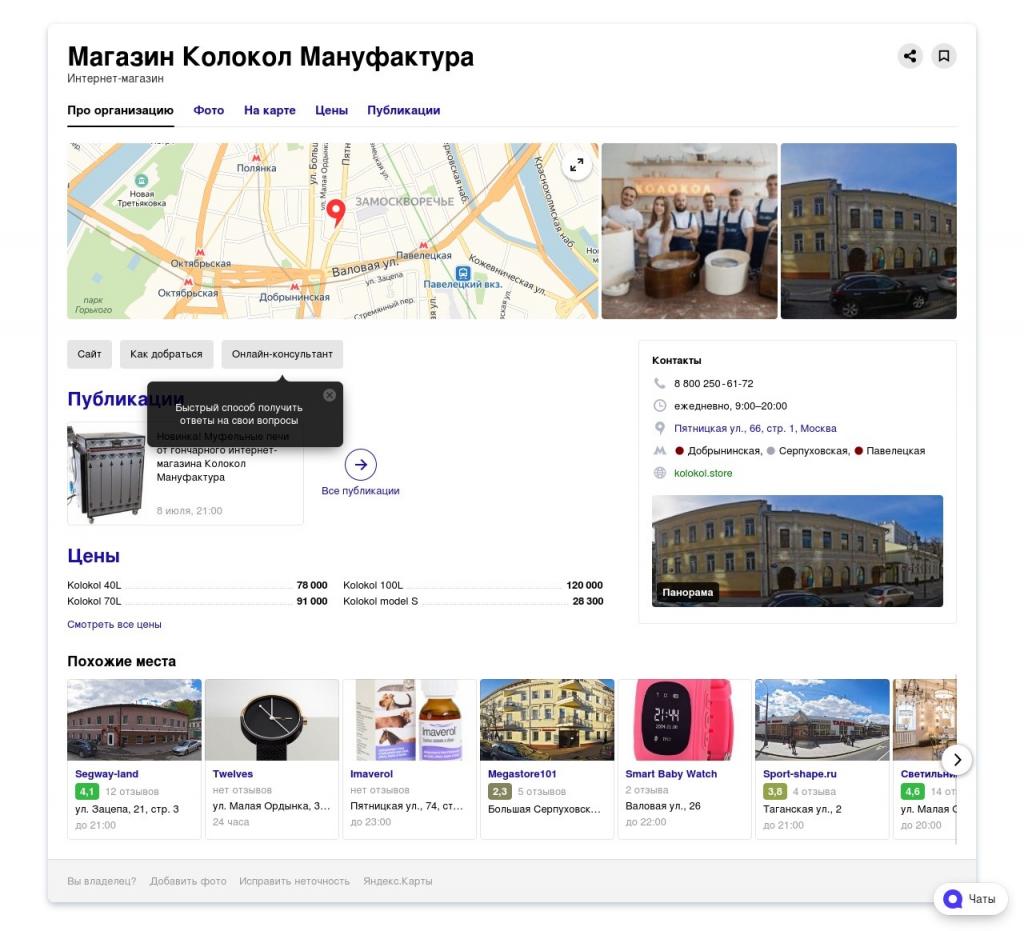This screenshot has width=1024, height=931.
Task: Open the Фото tab
Action: pyautogui.click(x=208, y=110)
